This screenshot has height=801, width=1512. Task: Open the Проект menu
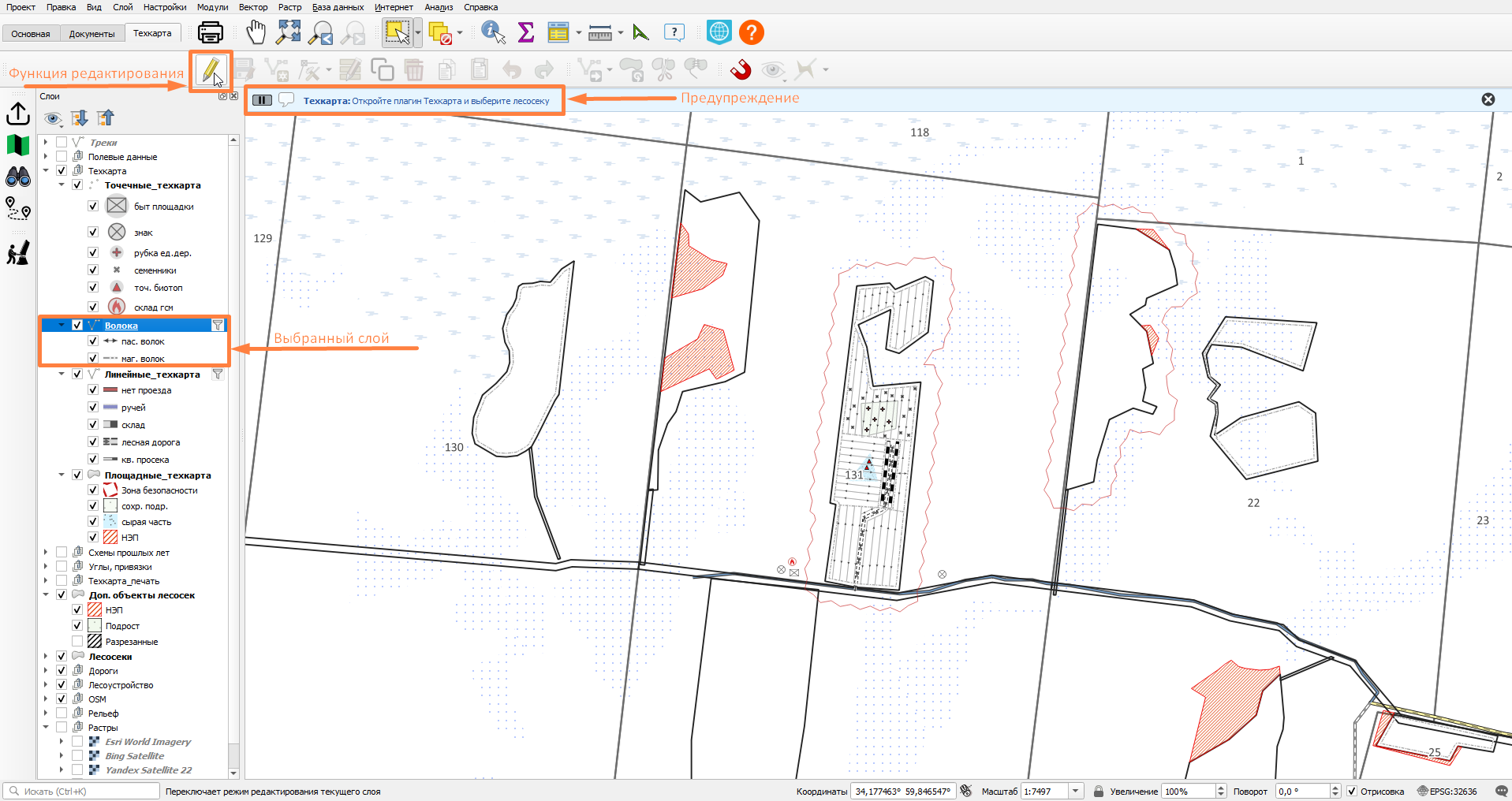click(21, 7)
